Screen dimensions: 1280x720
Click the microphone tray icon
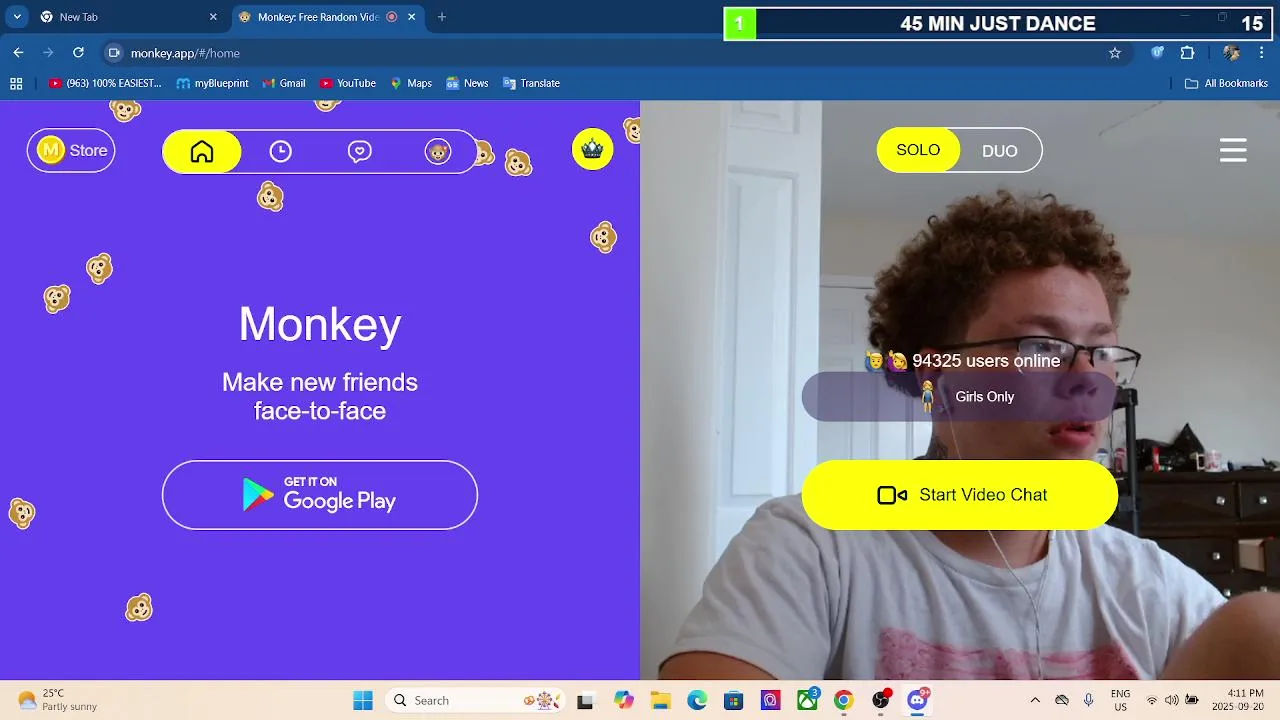pos(1089,700)
